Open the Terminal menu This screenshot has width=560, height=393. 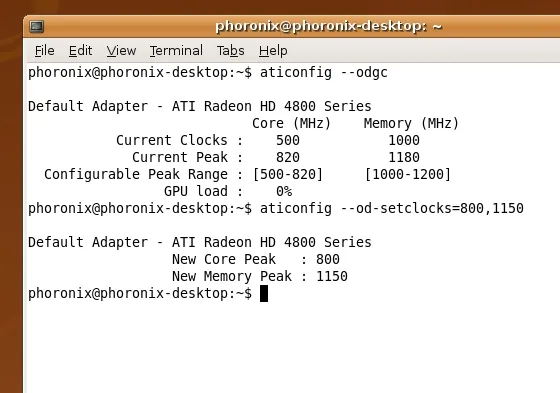176,51
